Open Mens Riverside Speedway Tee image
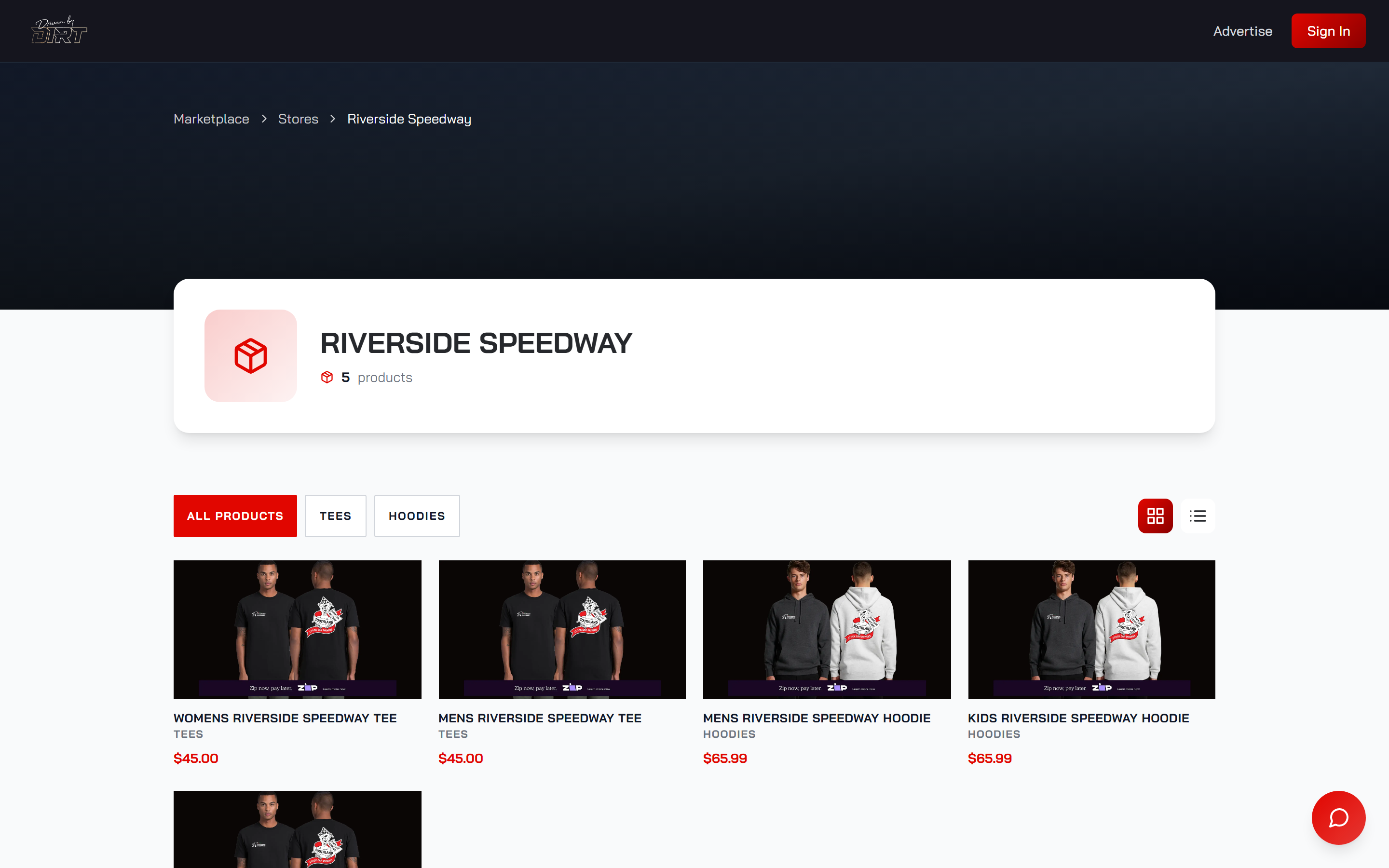Image resolution: width=1389 pixels, height=868 pixels. pyautogui.click(x=562, y=629)
